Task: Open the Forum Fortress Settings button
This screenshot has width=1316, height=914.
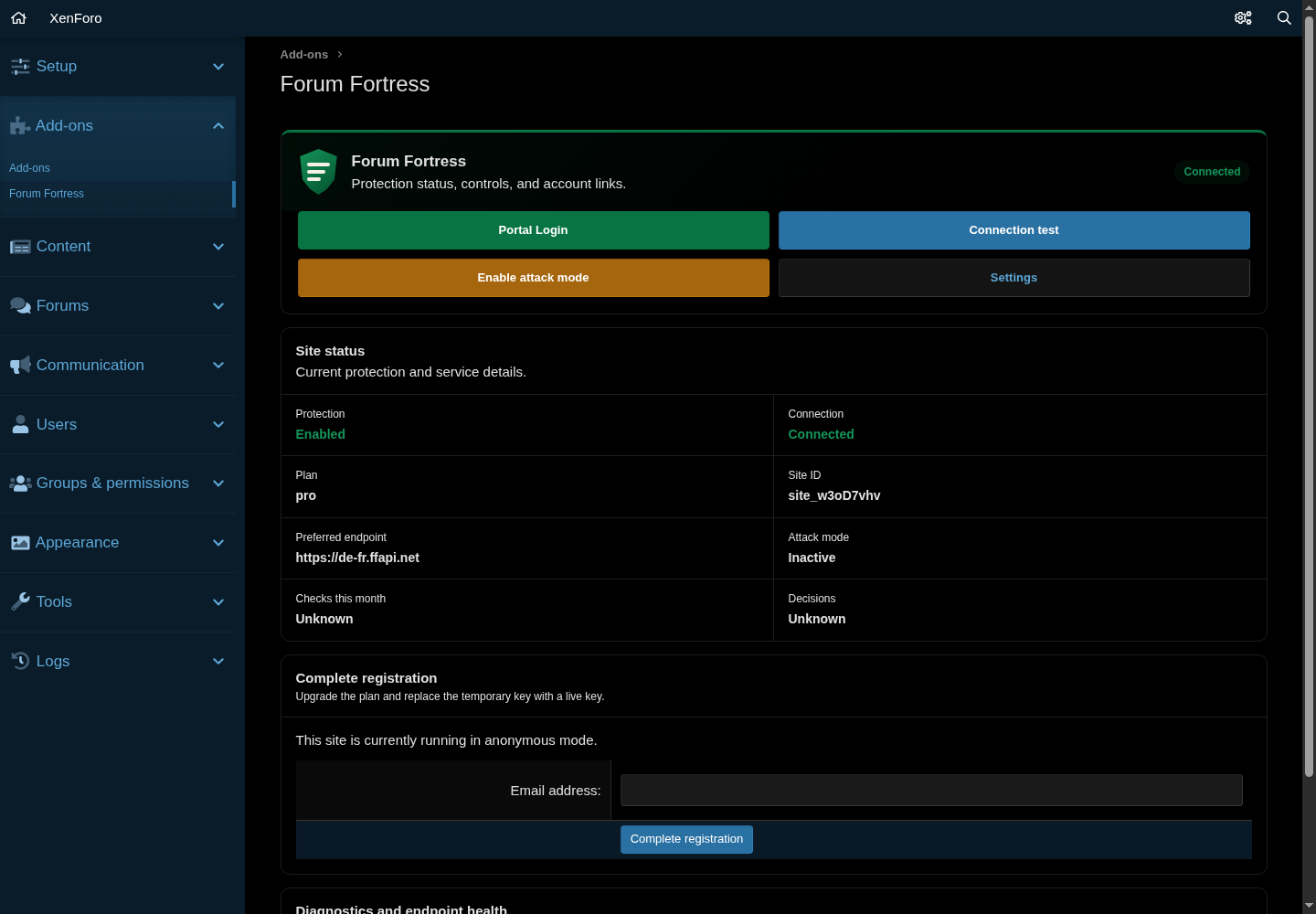Action: coord(1014,278)
